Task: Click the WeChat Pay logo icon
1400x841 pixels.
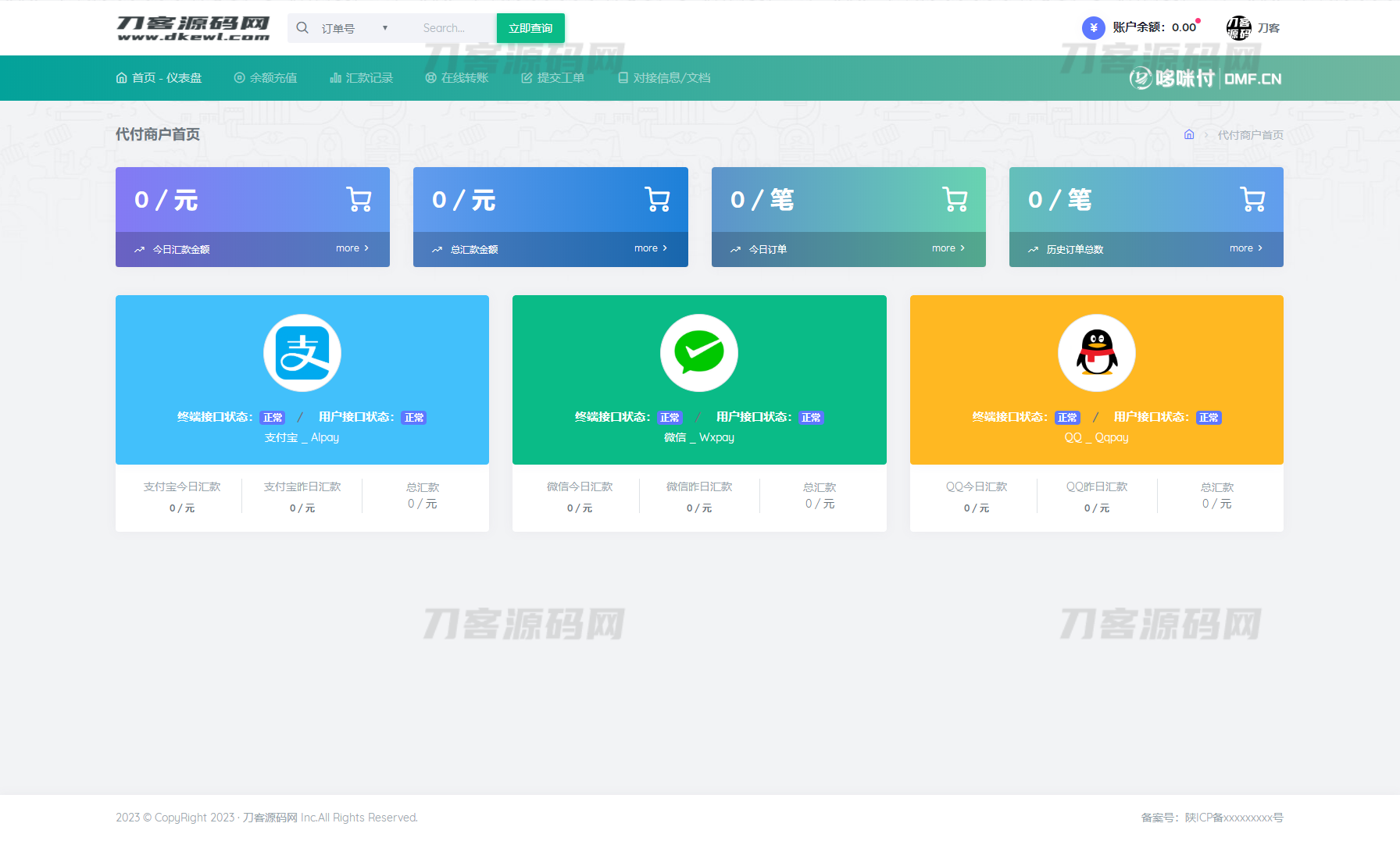Action: [699, 353]
